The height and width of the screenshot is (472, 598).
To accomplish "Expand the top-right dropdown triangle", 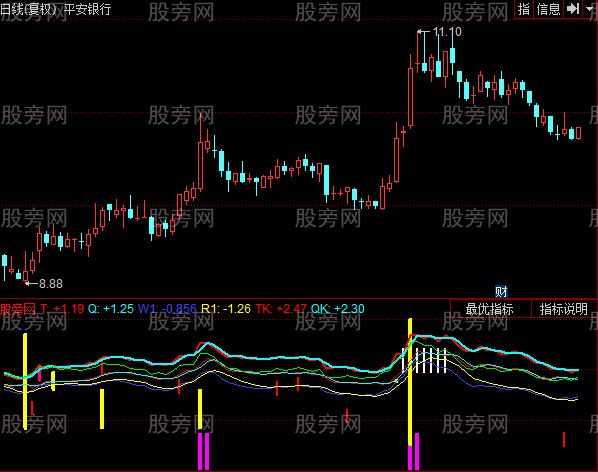I will (x=590, y=8).
